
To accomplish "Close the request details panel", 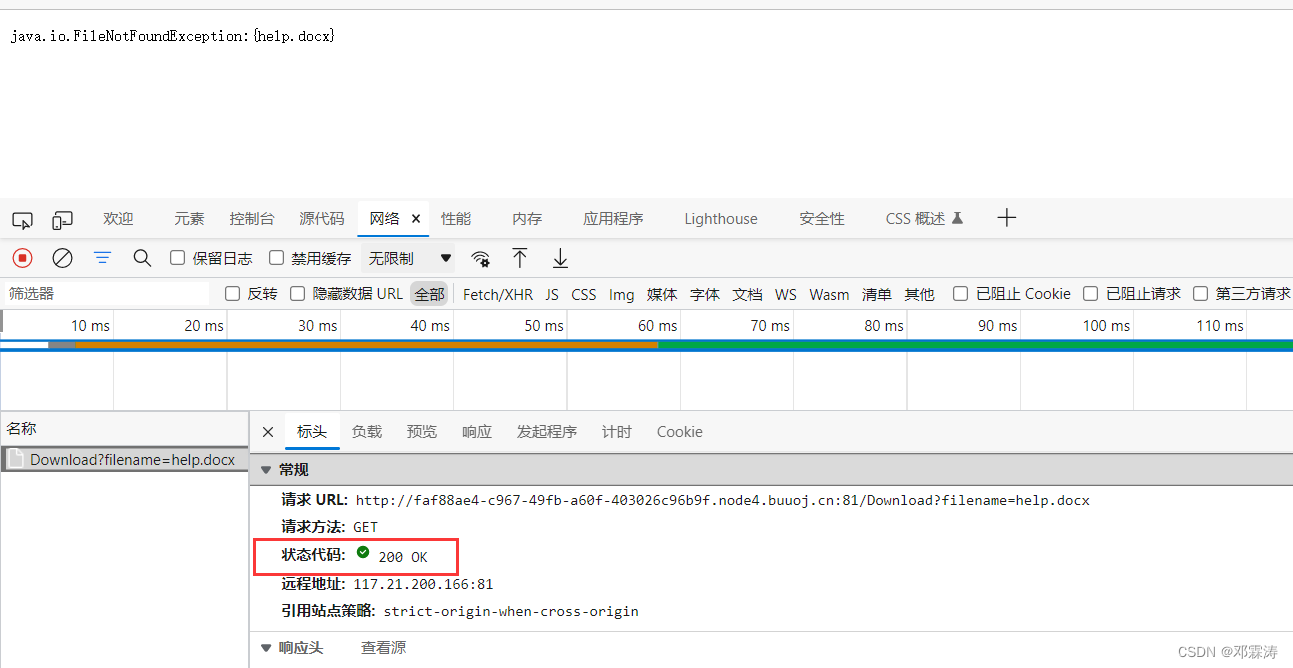I will (x=267, y=431).
